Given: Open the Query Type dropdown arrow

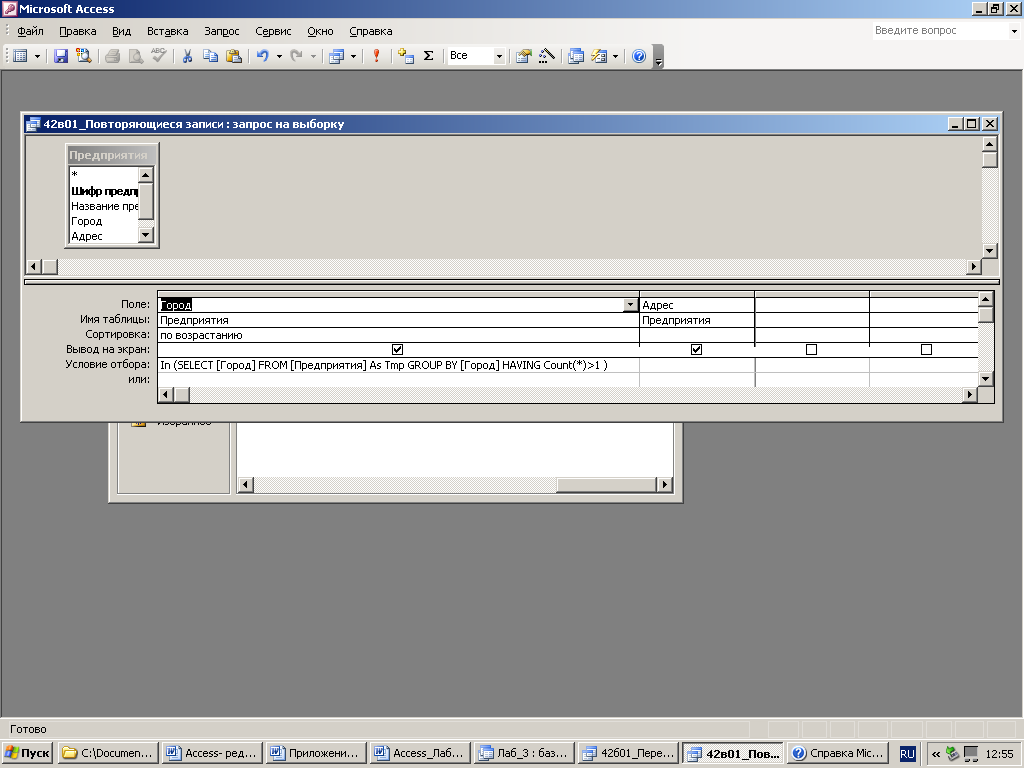Looking at the screenshot, I should click(x=353, y=56).
